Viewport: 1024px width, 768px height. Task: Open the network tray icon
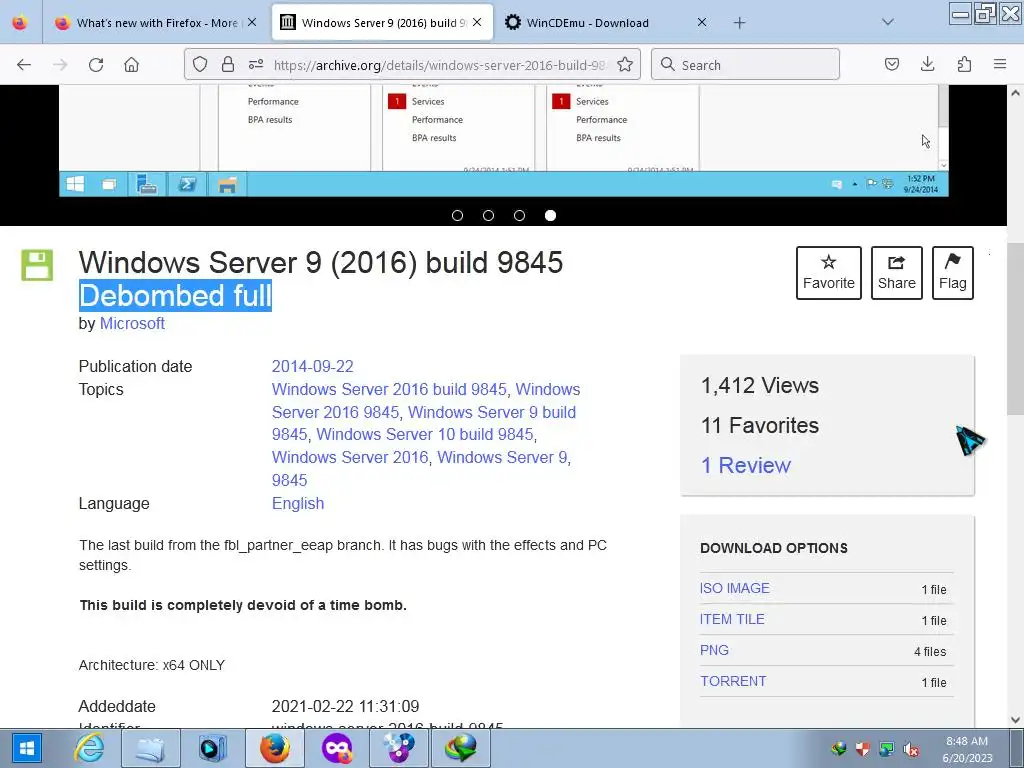pyautogui.click(x=887, y=749)
